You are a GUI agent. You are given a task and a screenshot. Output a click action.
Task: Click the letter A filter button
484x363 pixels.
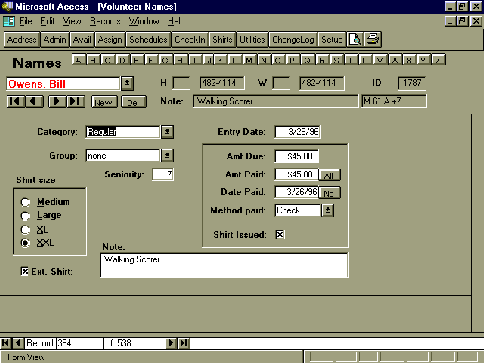[78, 60]
